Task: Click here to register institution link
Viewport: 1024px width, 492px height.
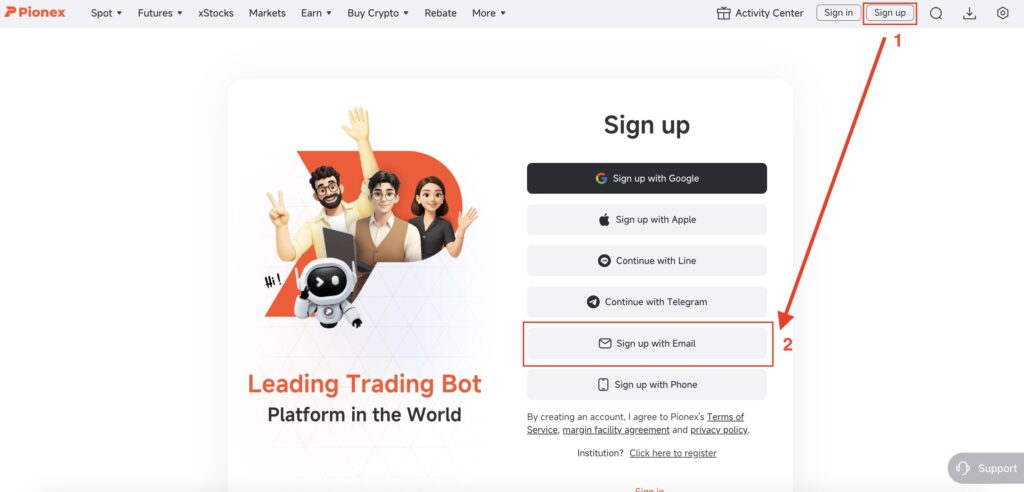Action: point(673,453)
